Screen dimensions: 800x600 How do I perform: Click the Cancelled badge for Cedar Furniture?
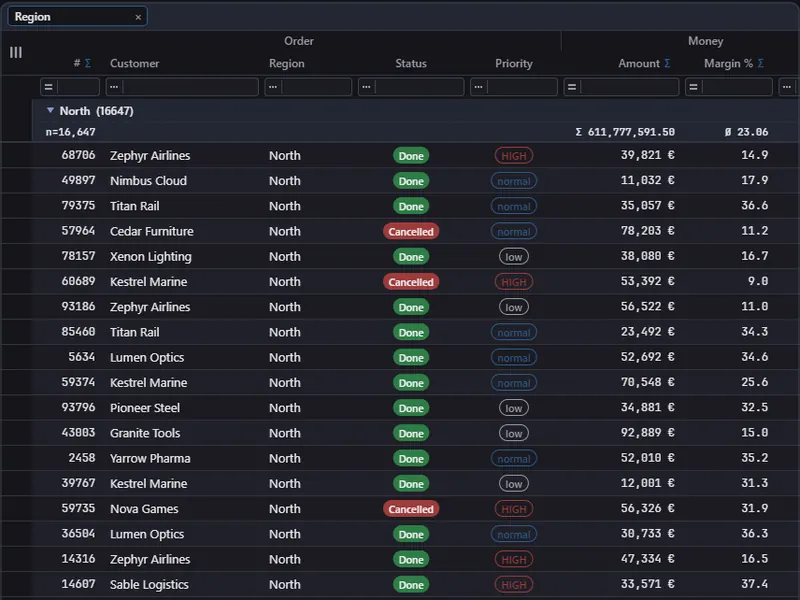pos(411,232)
